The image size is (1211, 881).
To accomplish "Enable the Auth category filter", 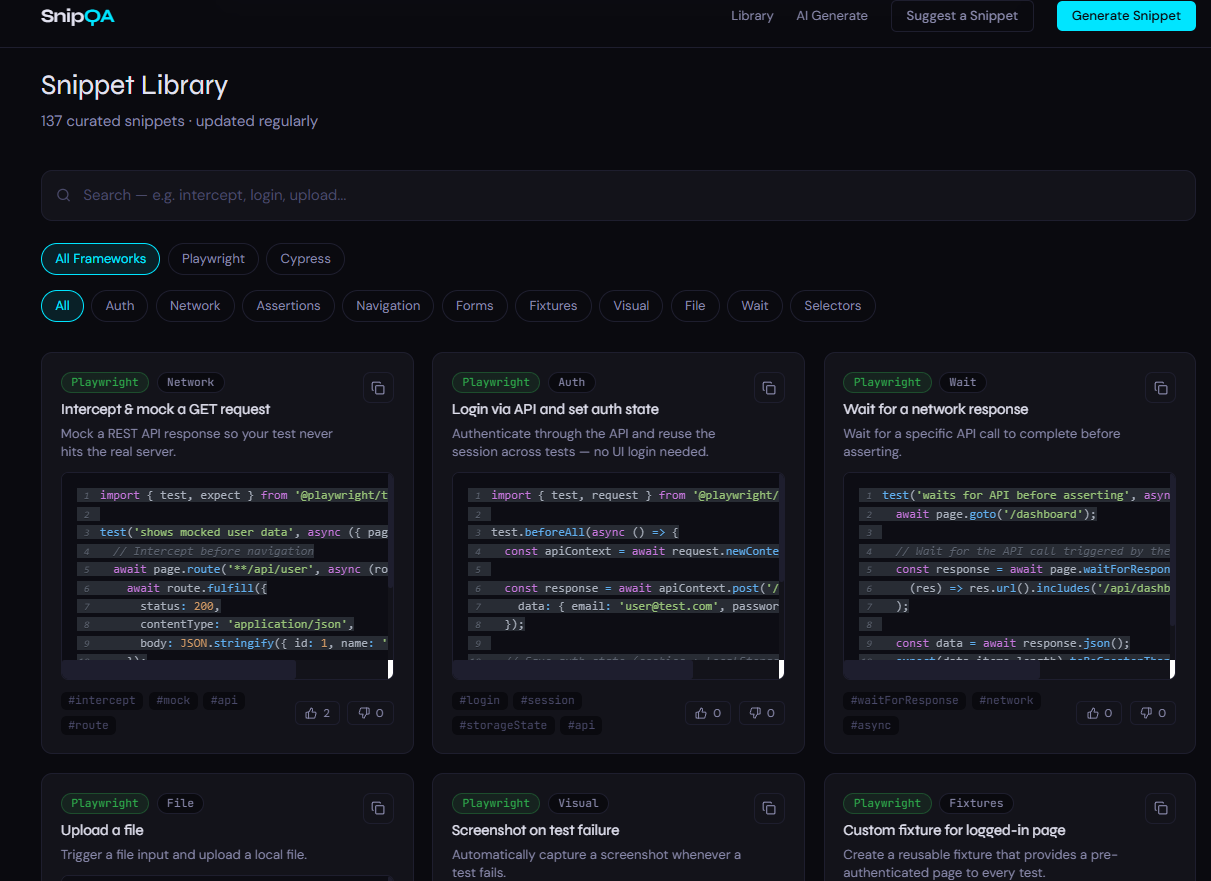I will [x=119, y=305].
